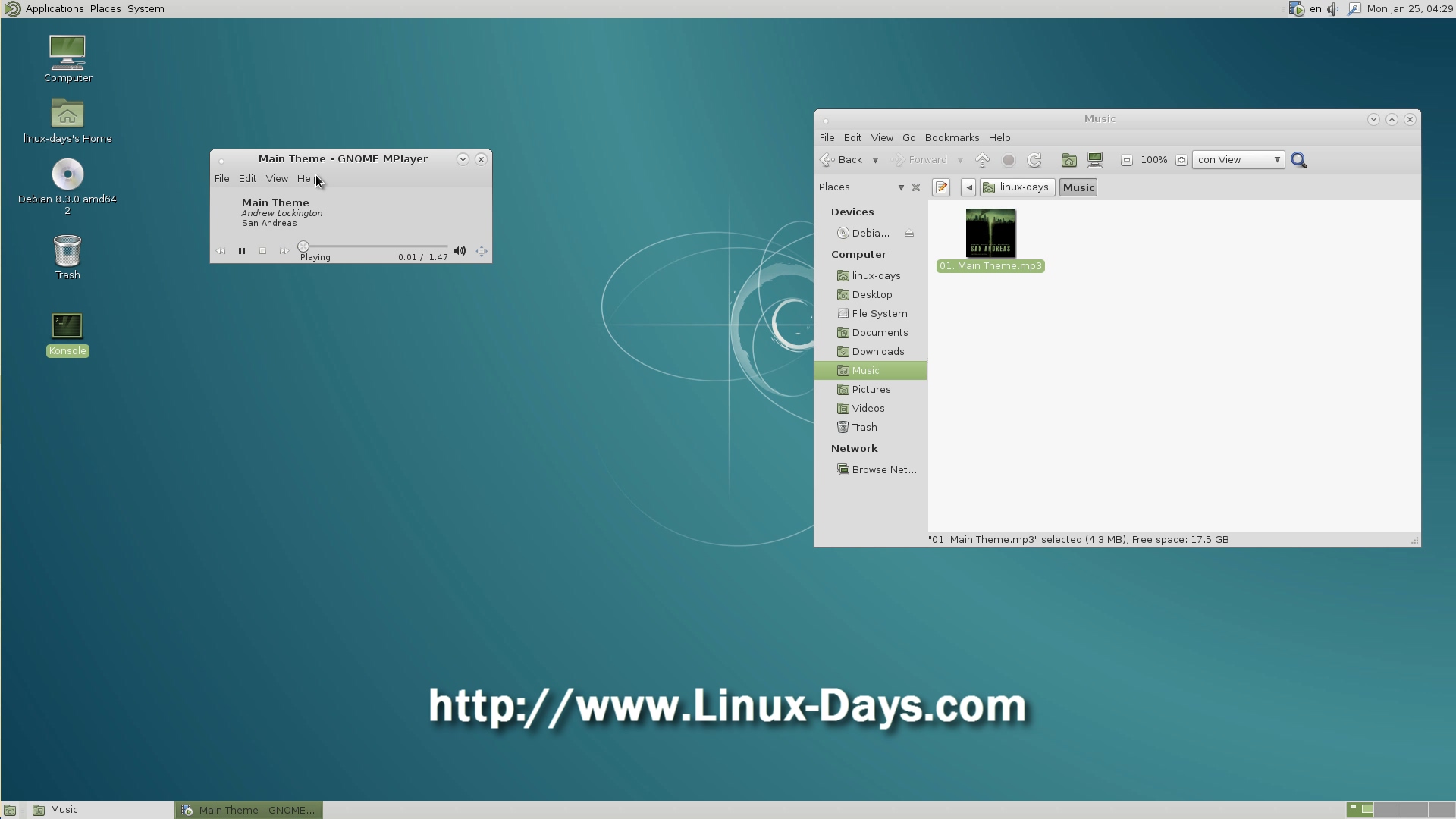Toggle the text location entry button
1456x819 pixels.
941,187
